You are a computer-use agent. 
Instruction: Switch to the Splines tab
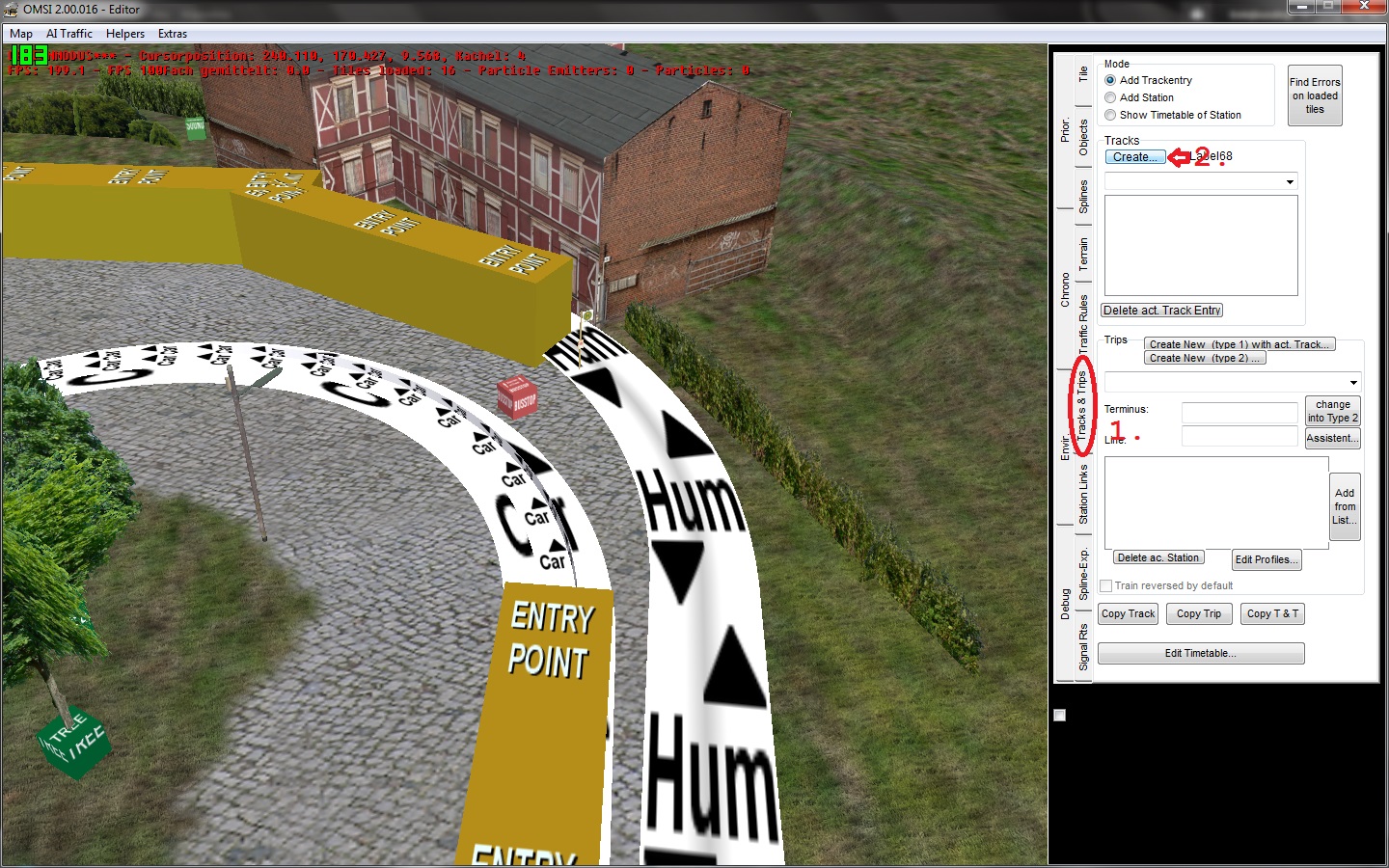click(1083, 196)
